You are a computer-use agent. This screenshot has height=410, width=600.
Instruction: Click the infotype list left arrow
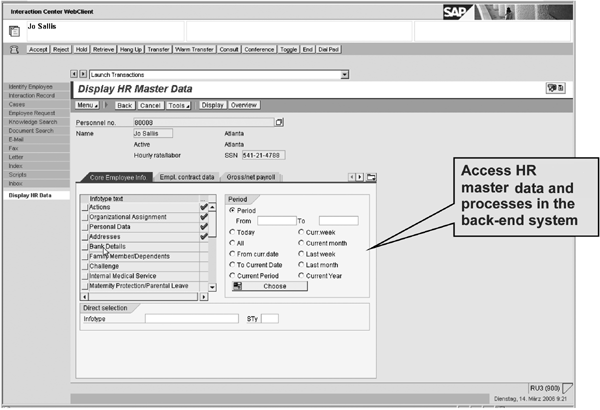click(x=85, y=297)
